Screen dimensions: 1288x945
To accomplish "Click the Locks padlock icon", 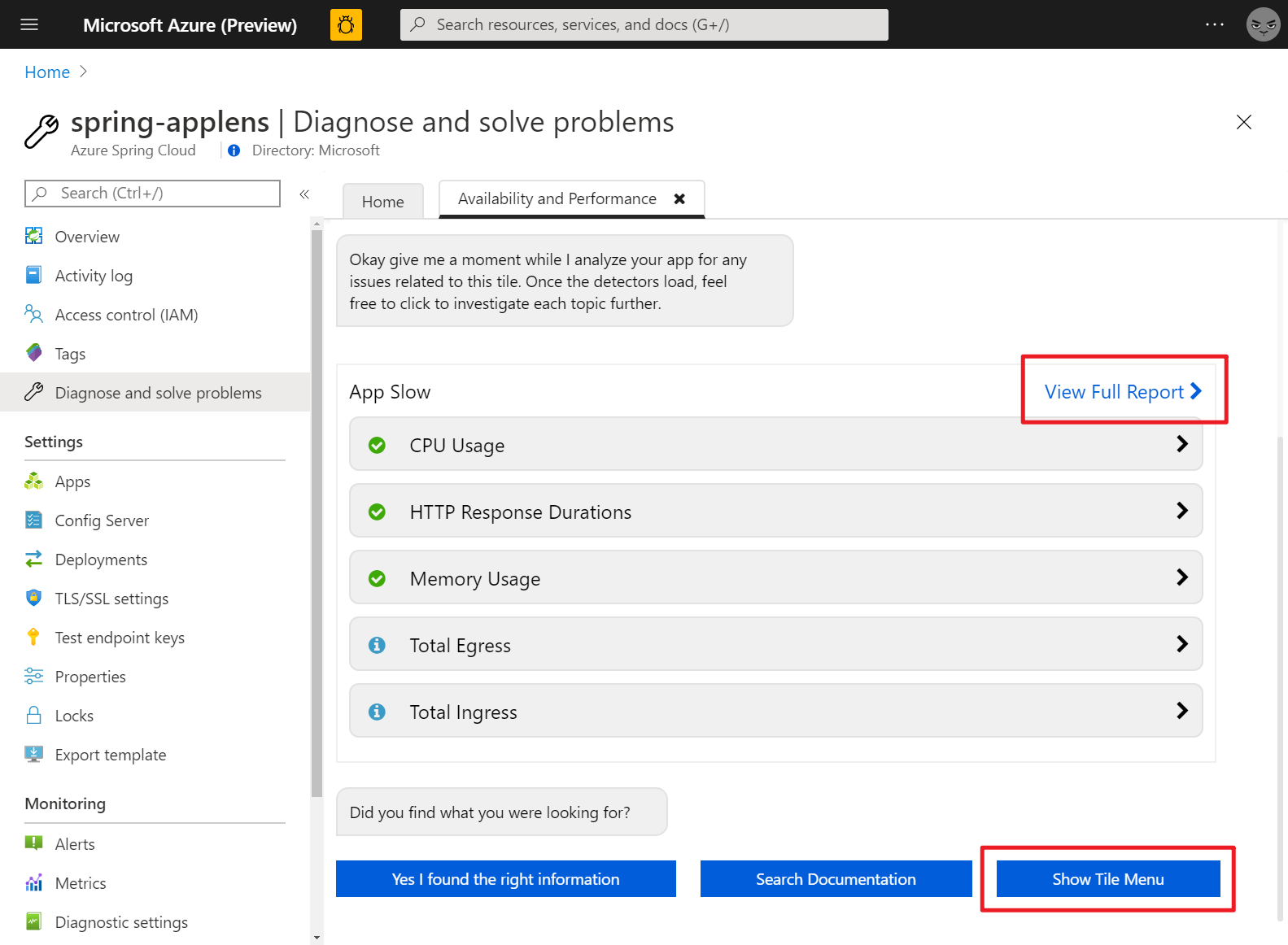I will [x=33, y=715].
